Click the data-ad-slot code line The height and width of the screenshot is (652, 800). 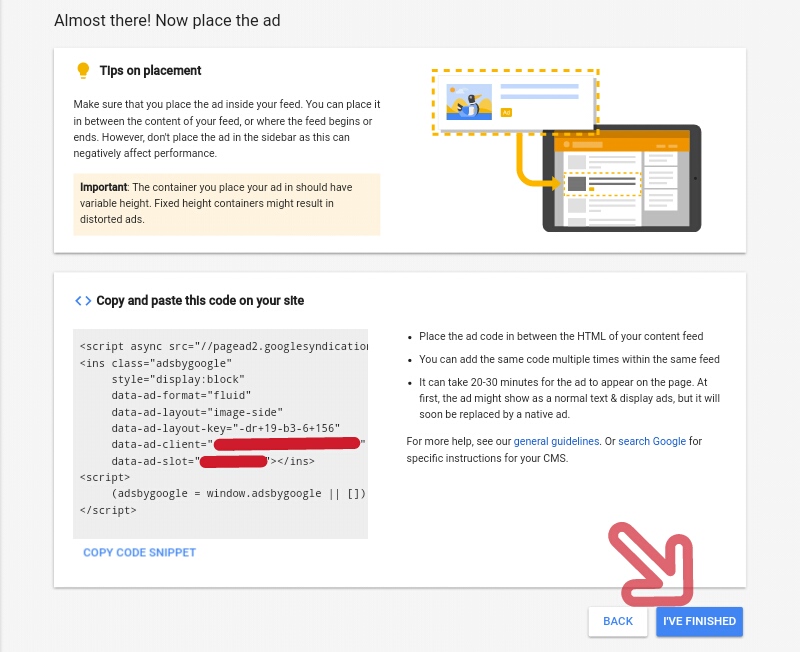pyautogui.click(x=213, y=461)
